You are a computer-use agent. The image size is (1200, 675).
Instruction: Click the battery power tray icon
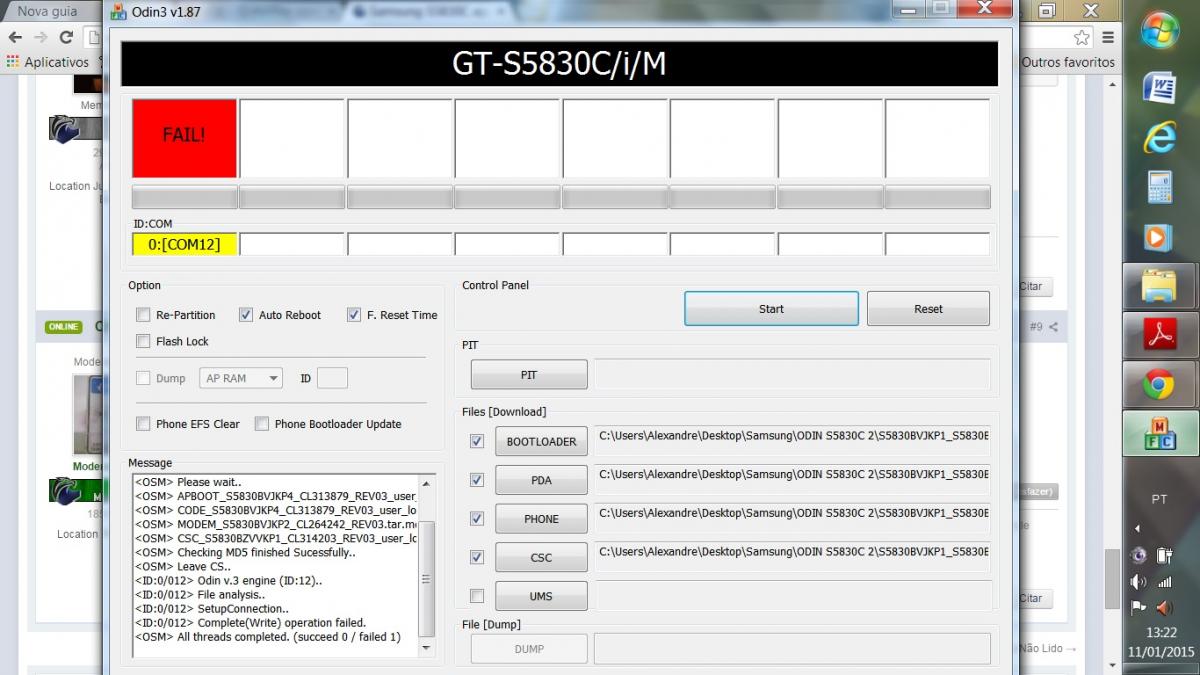[x=1164, y=556]
